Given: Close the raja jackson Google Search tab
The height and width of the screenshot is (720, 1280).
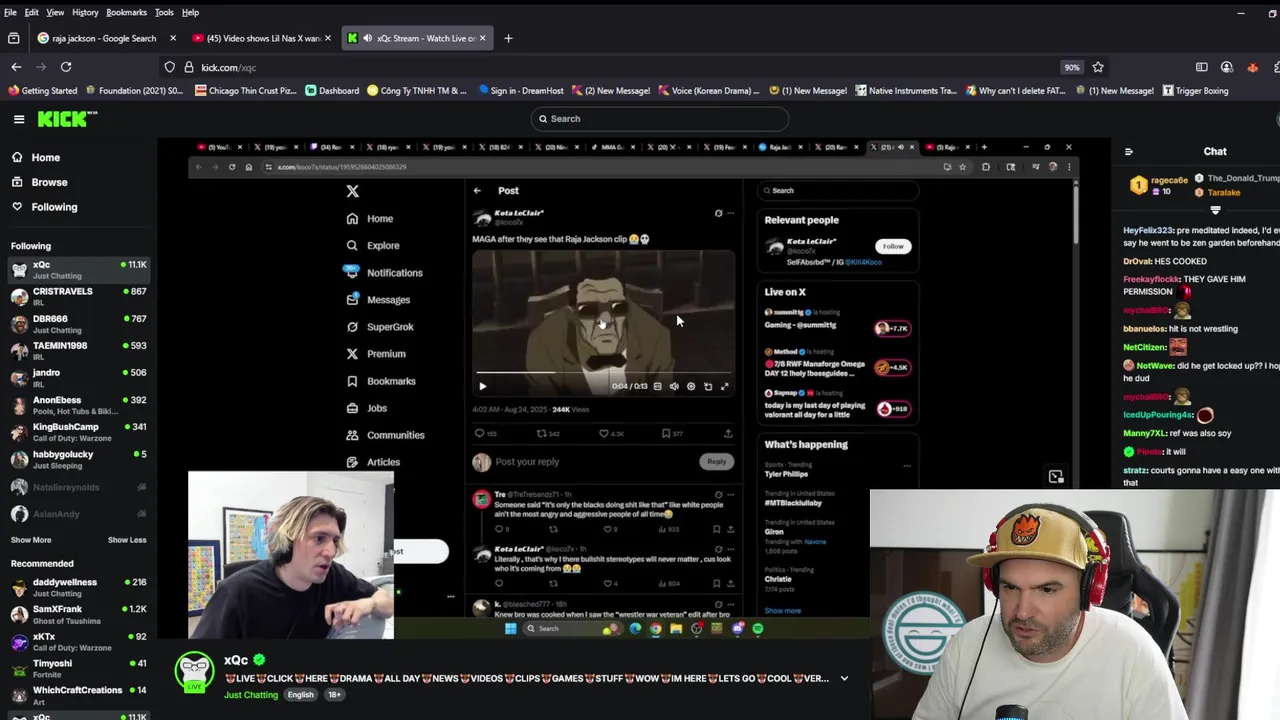Looking at the screenshot, I should tap(173, 38).
